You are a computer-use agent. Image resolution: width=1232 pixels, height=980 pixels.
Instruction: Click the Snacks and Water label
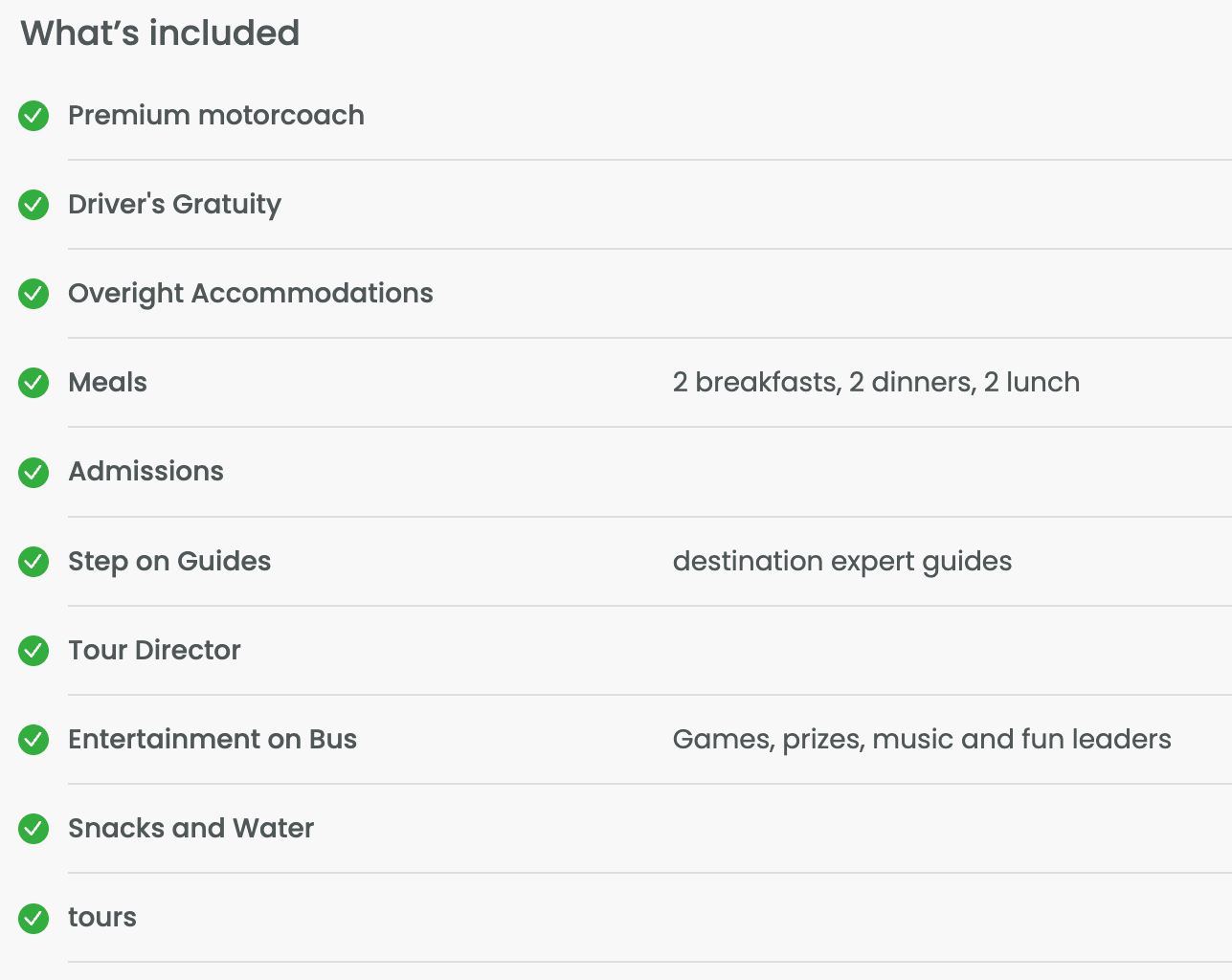[190, 828]
